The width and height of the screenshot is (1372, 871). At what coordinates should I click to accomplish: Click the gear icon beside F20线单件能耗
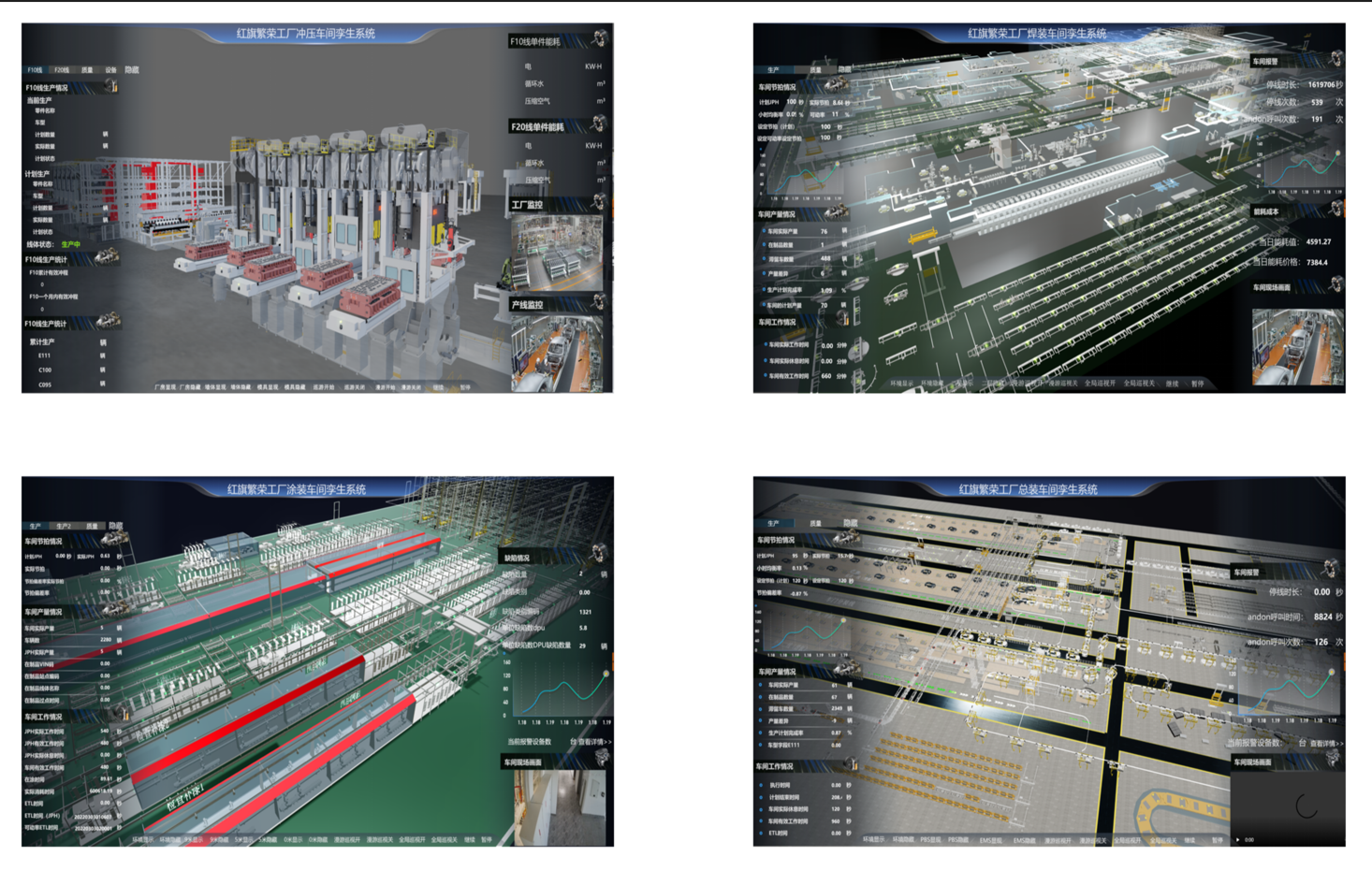[x=599, y=123]
